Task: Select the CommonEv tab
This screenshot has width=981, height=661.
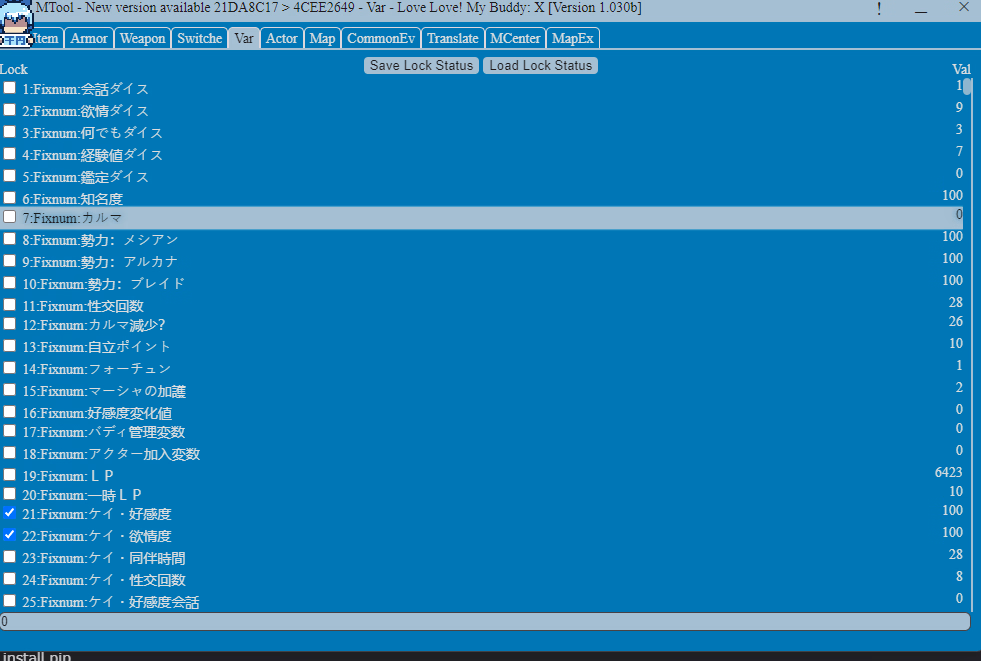Action: (x=380, y=38)
